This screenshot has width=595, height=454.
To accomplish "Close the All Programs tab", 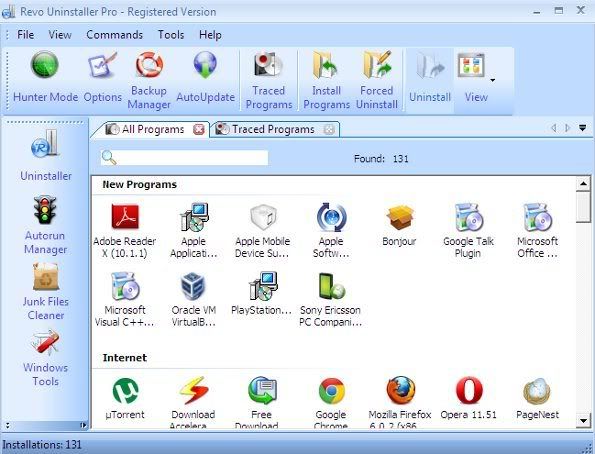I will 198,130.
